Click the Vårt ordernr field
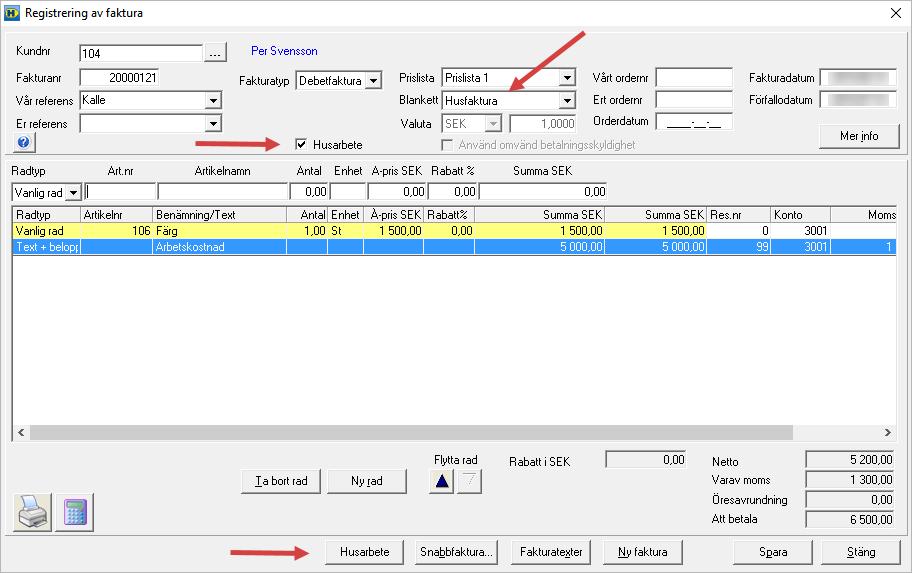This screenshot has width=912, height=573. coord(694,77)
